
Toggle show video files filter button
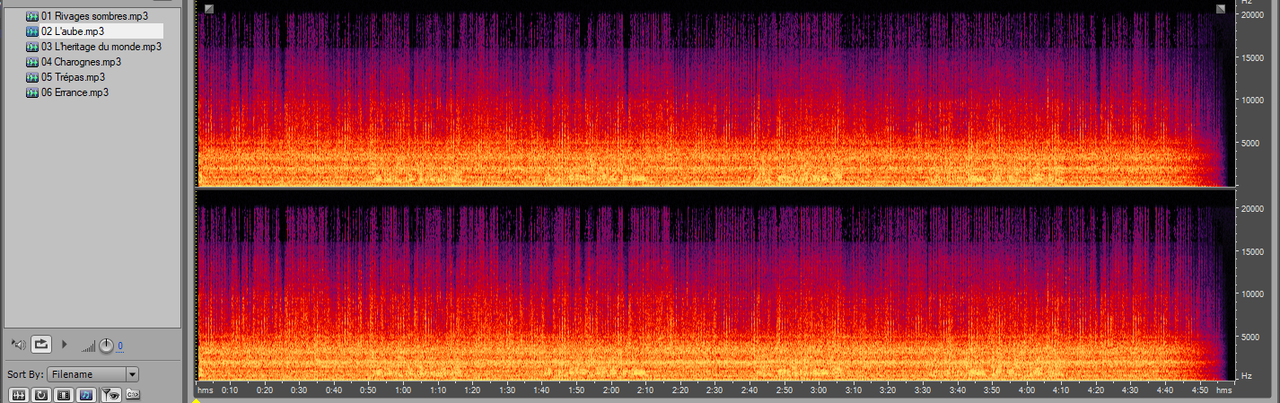coord(64,395)
